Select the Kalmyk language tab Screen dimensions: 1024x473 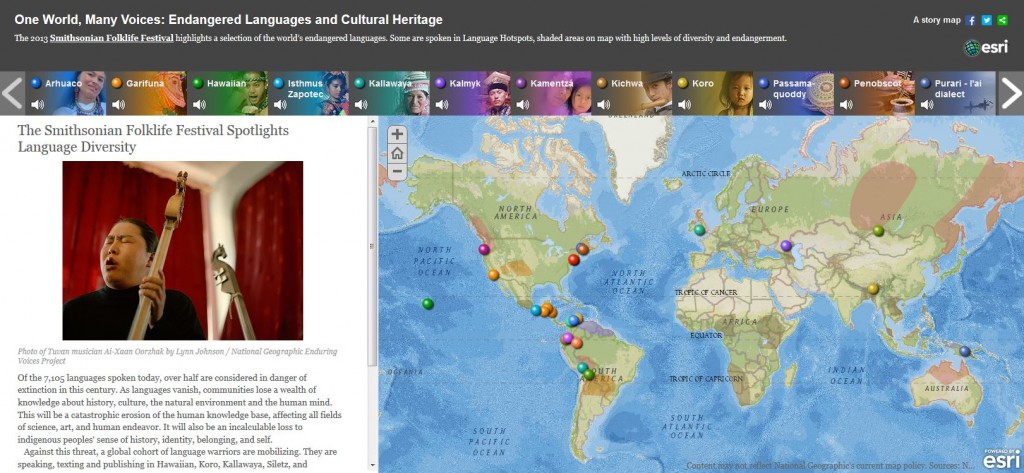tap(470, 93)
